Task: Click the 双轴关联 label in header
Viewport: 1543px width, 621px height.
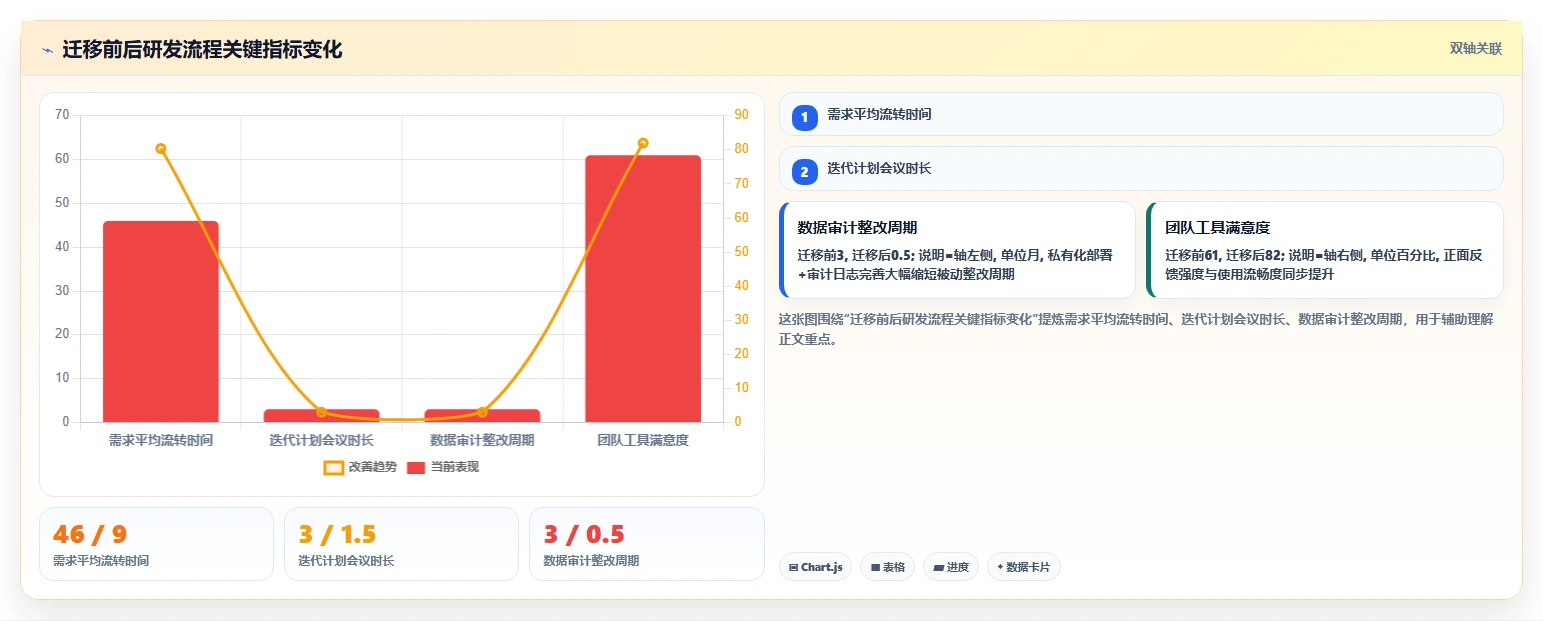Action: coord(1476,49)
